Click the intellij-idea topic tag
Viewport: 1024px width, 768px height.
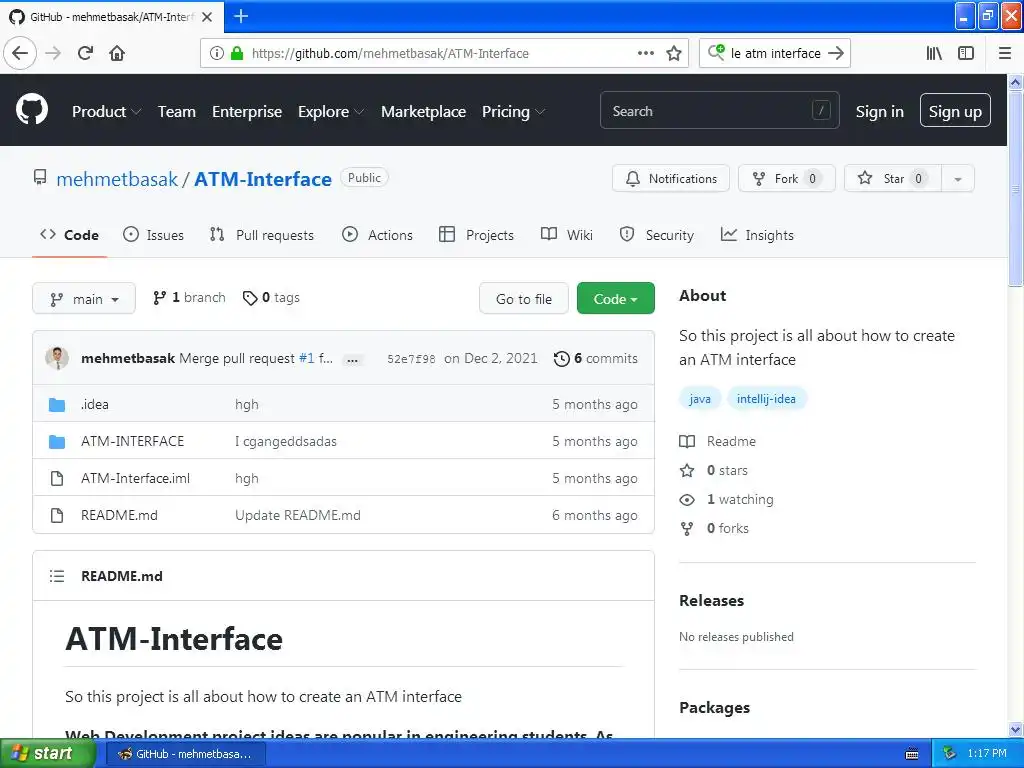coord(766,399)
